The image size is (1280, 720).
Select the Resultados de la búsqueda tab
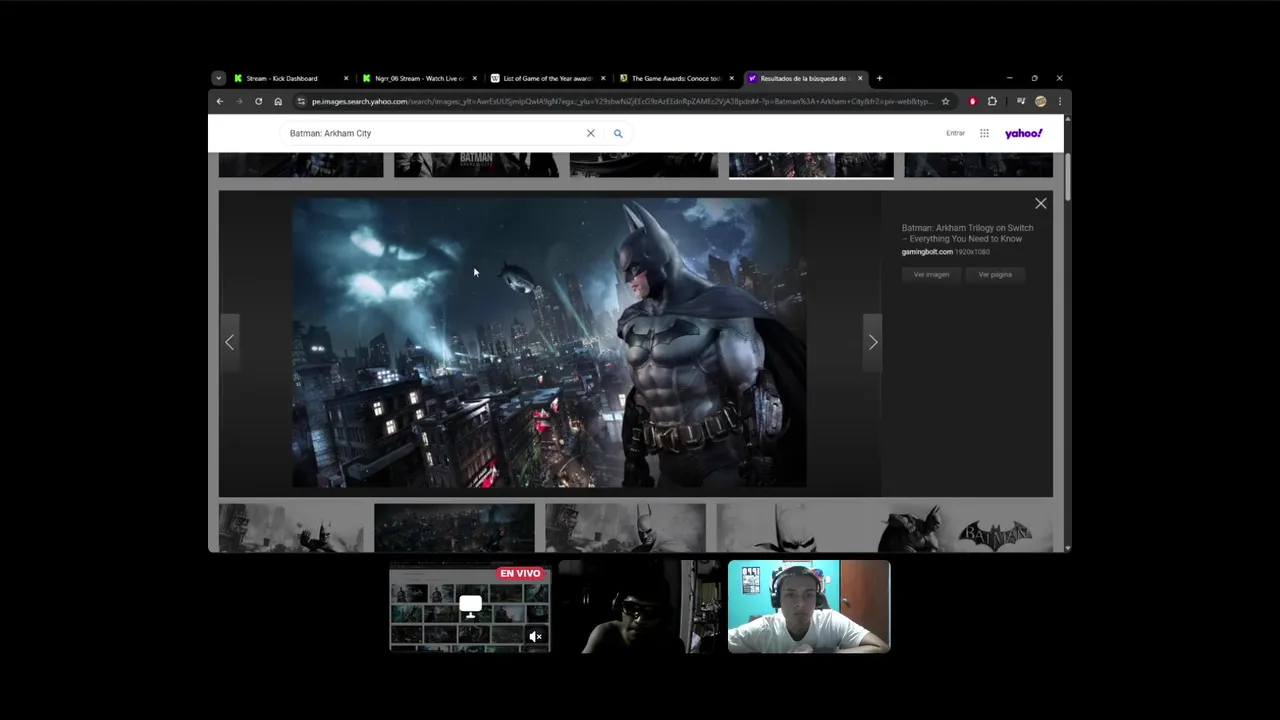[x=804, y=78]
